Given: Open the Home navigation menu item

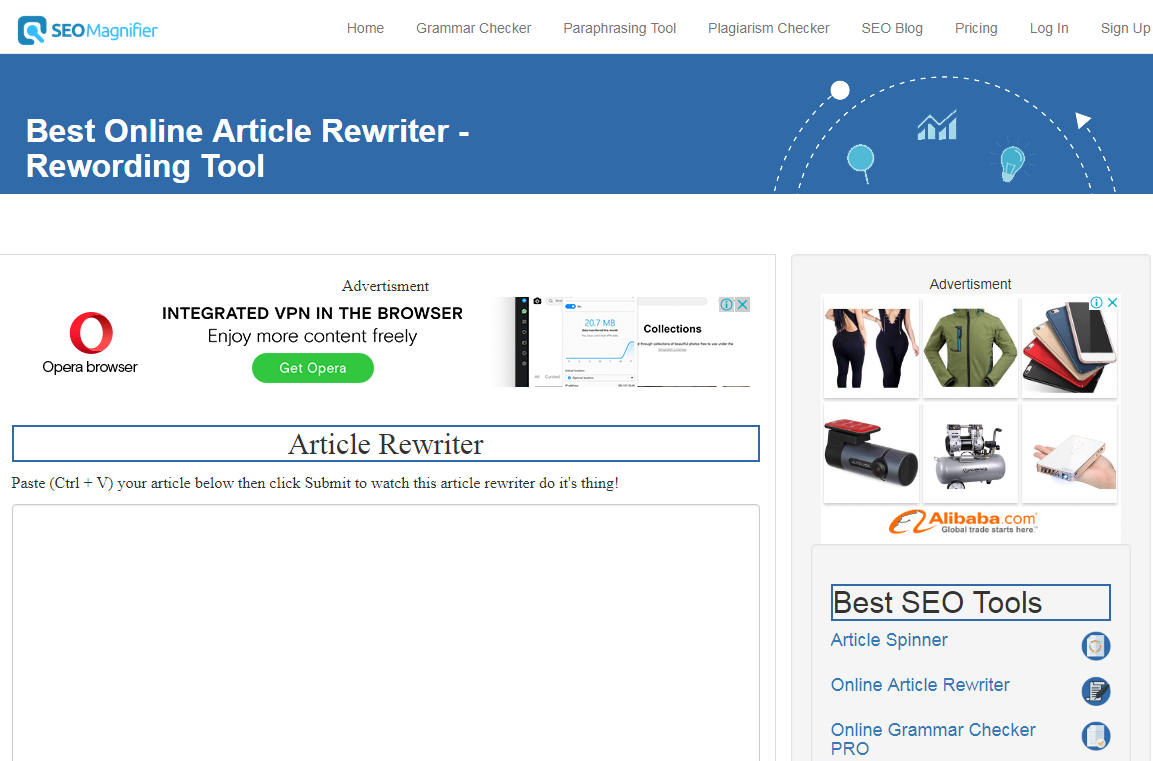Looking at the screenshot, I should click(365, 28).
